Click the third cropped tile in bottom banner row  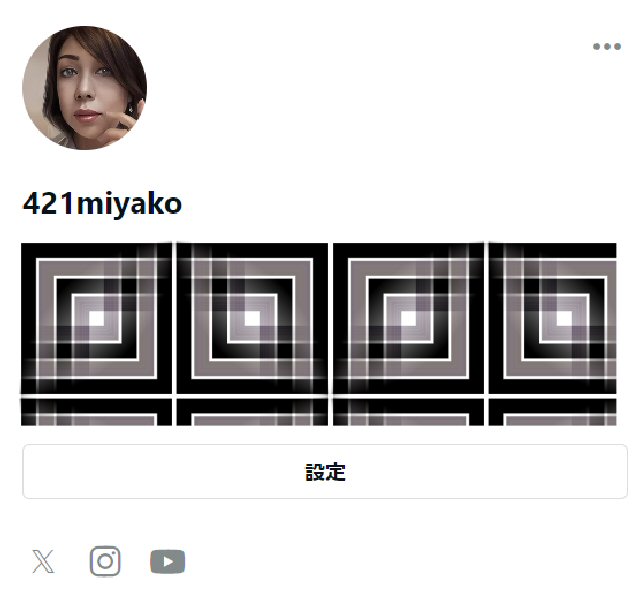coord(408,412)
